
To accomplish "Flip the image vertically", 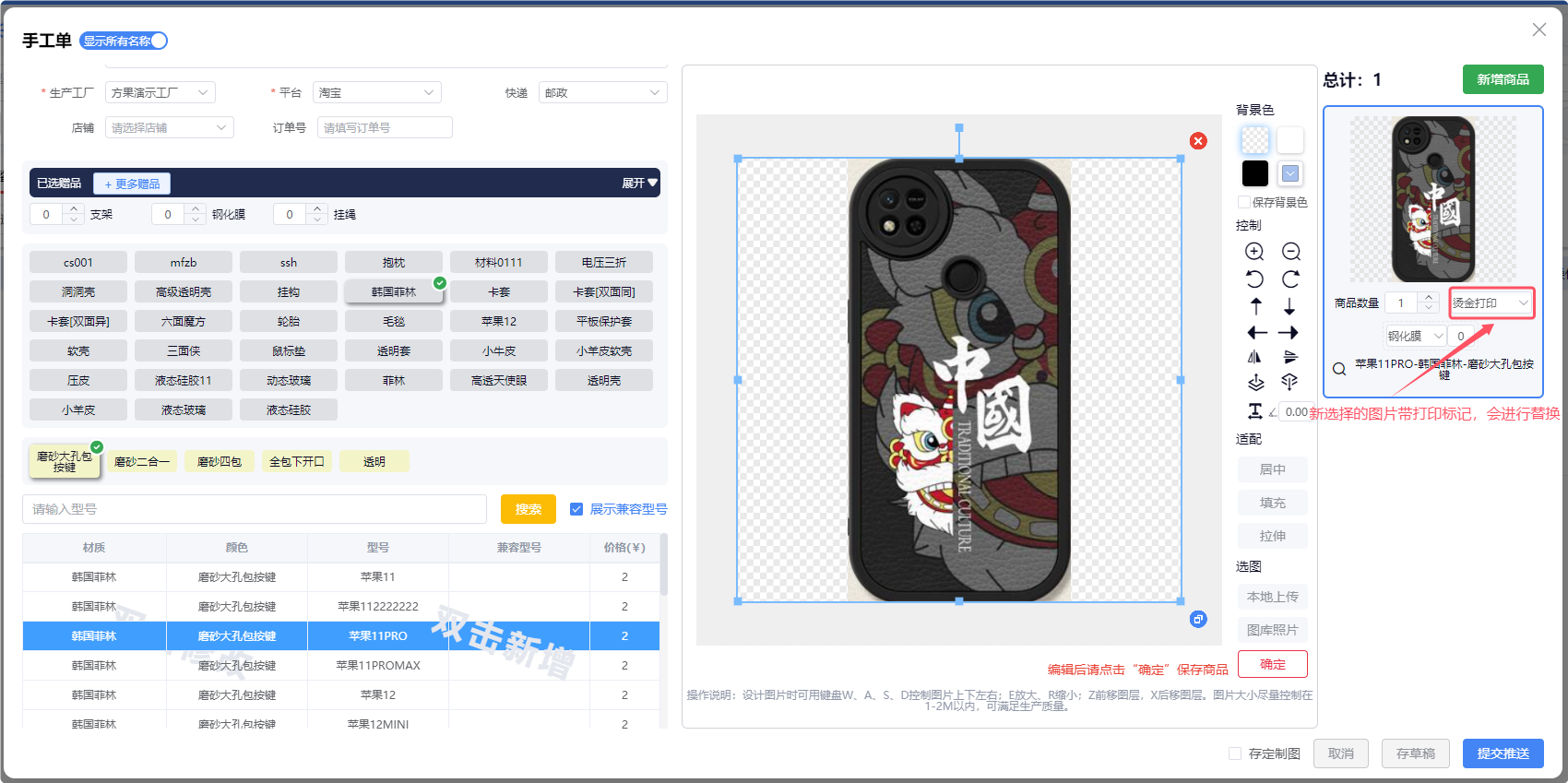I will point(1290,358).
